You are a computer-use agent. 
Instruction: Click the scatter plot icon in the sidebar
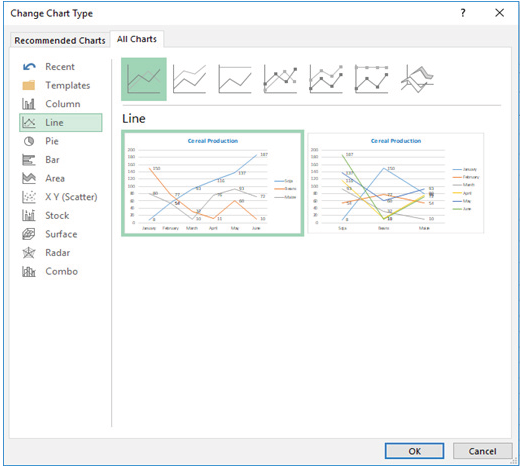pyautogui.click(x=29, y=197)
